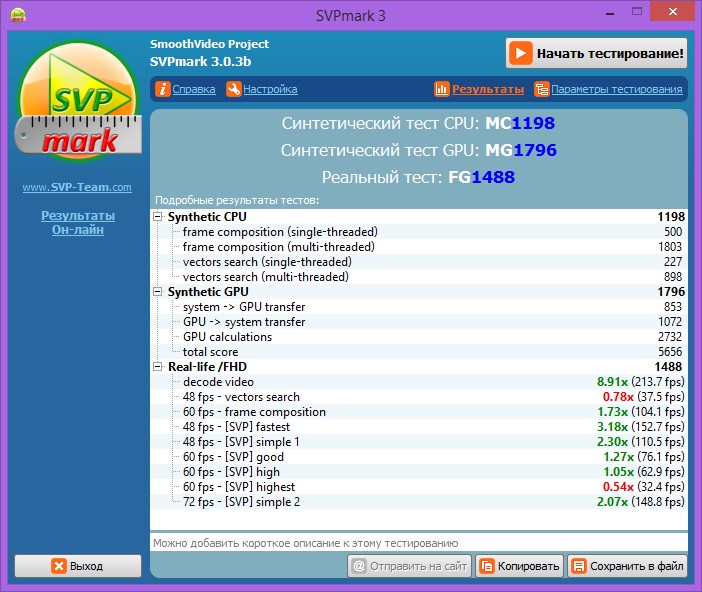Select 48 fps - [SVP] fastest row
Screen dimensions: 702x592
tap(419, 427)
